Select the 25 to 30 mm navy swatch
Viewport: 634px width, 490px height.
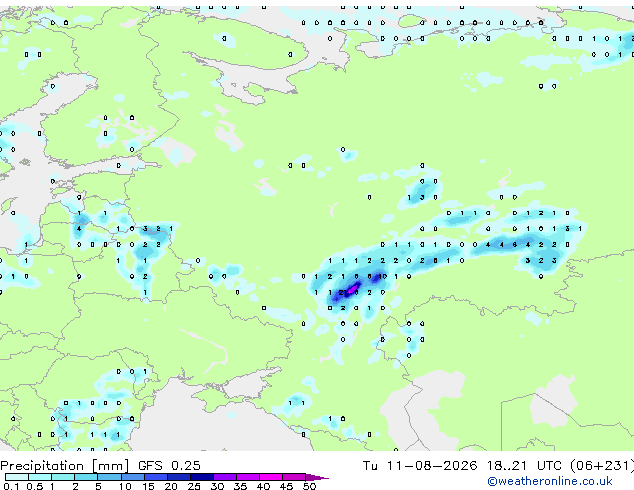[202, 477]
